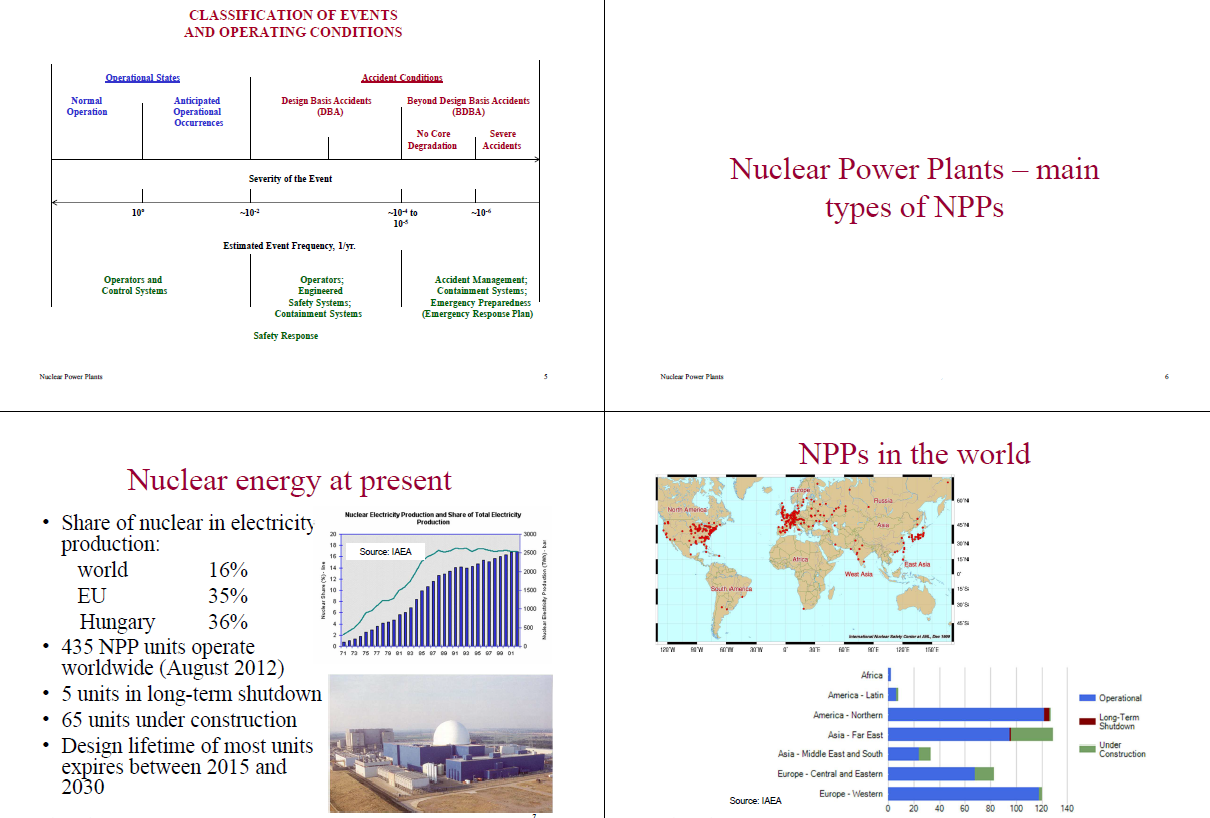Click the "Russia" label on world map
The height and width of the screenshot is (818, 1210).
click(x=883, y=499)
